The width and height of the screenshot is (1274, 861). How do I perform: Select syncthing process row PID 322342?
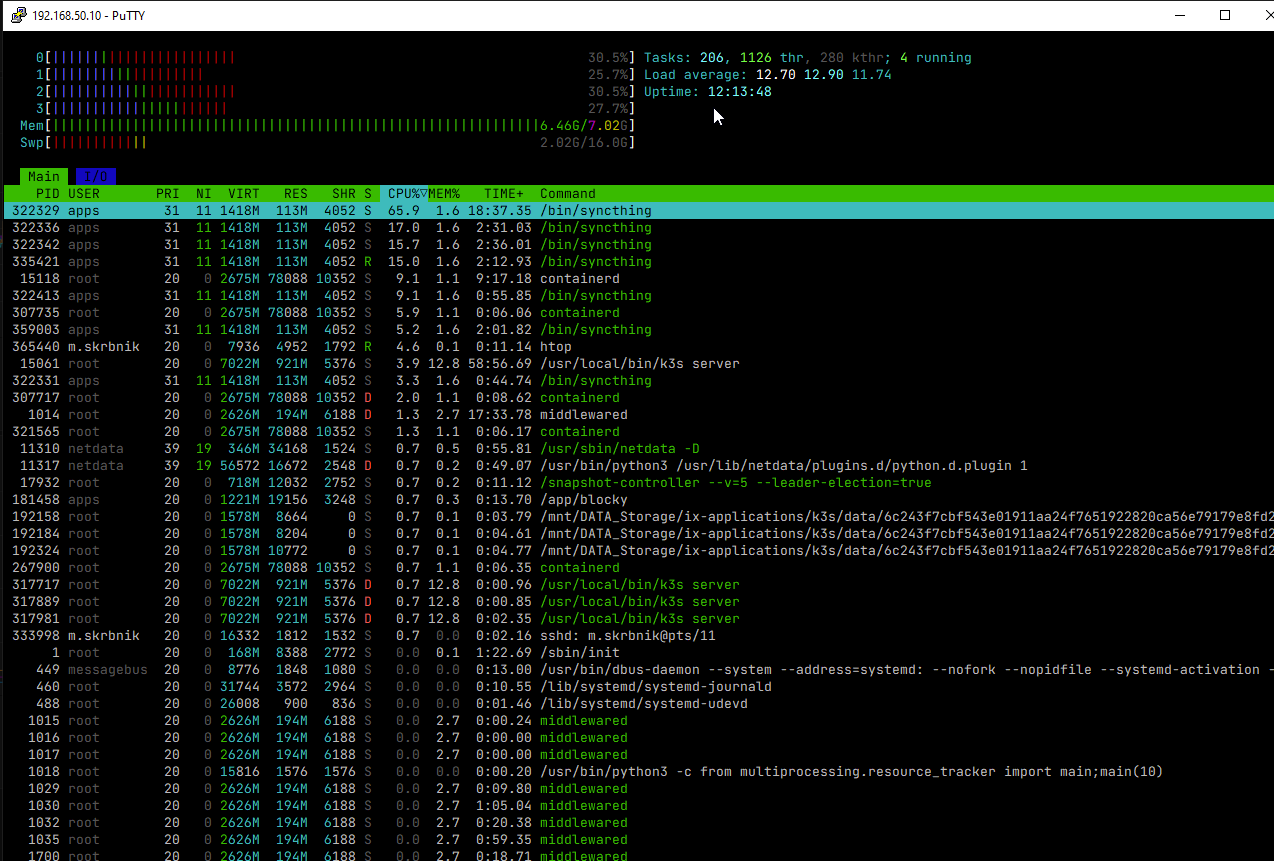coord(639,245)
